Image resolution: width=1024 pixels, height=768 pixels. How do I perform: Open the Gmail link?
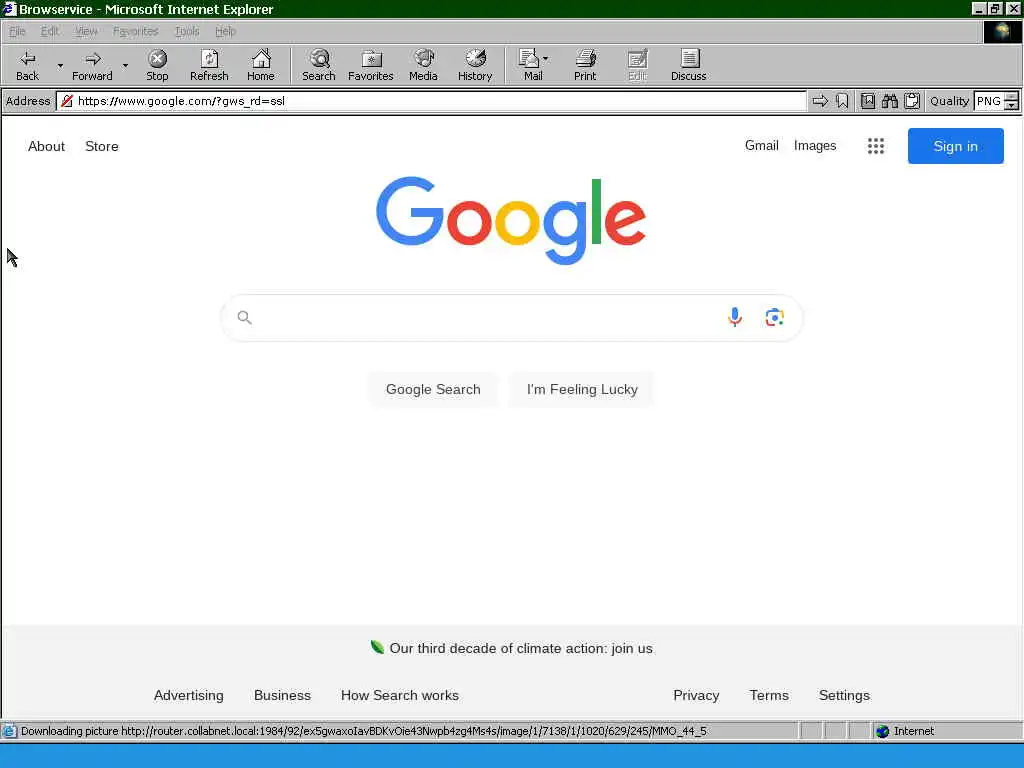tap(761, 146)
